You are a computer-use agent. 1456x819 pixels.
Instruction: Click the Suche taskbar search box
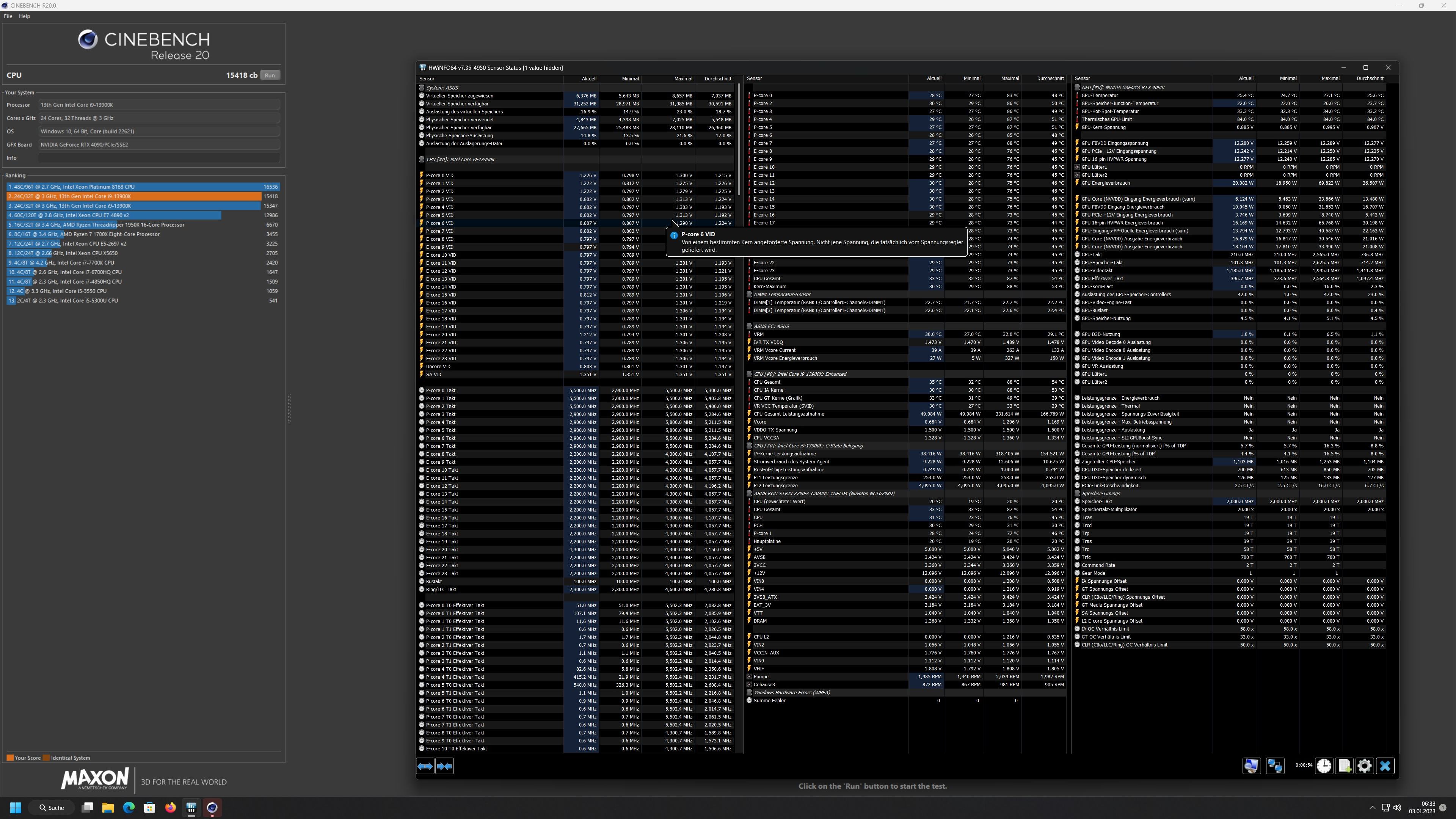(52, 808)
